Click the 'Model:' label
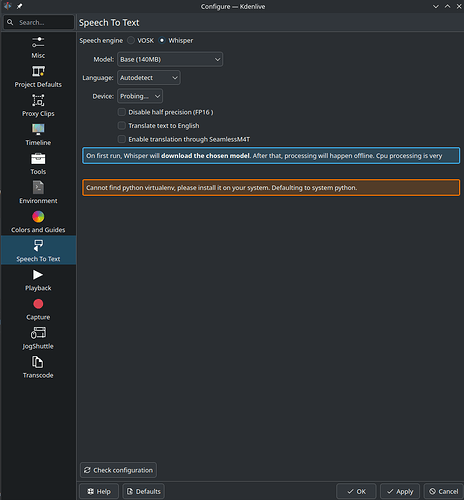The height and width of the screenshot is (500, 464). [104, 59]
